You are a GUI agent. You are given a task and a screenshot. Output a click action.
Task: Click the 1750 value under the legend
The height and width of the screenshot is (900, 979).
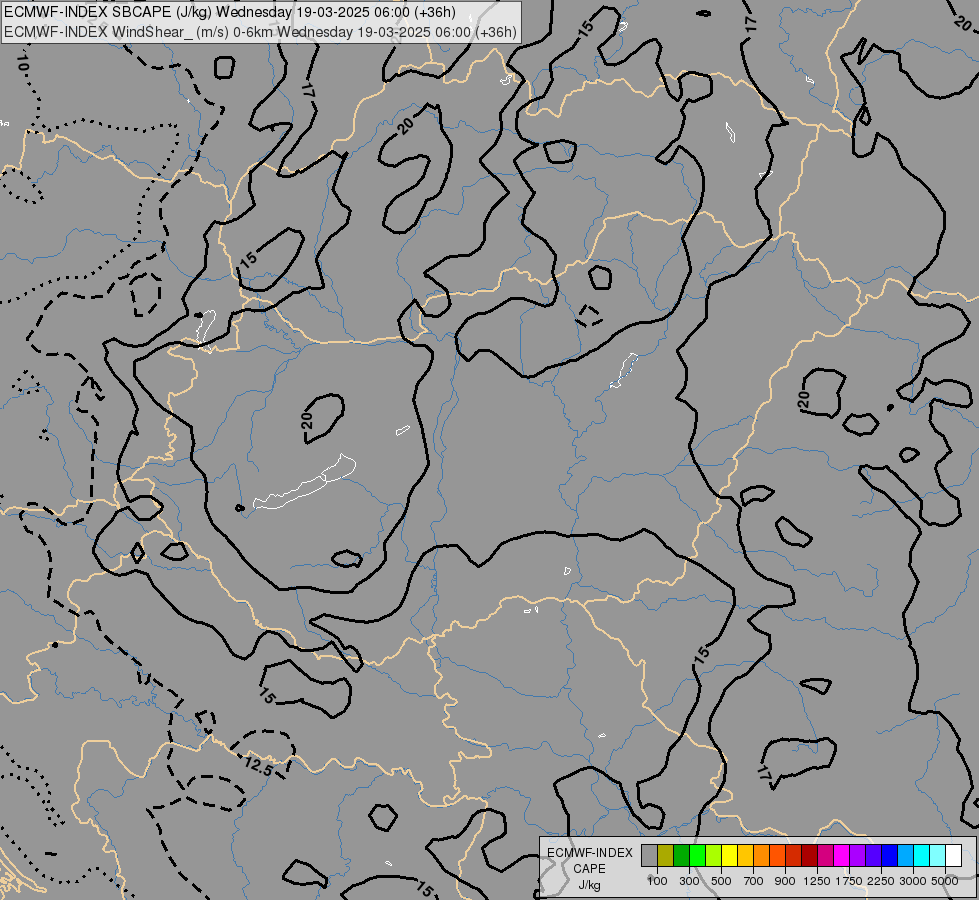(x=849, y=881)
